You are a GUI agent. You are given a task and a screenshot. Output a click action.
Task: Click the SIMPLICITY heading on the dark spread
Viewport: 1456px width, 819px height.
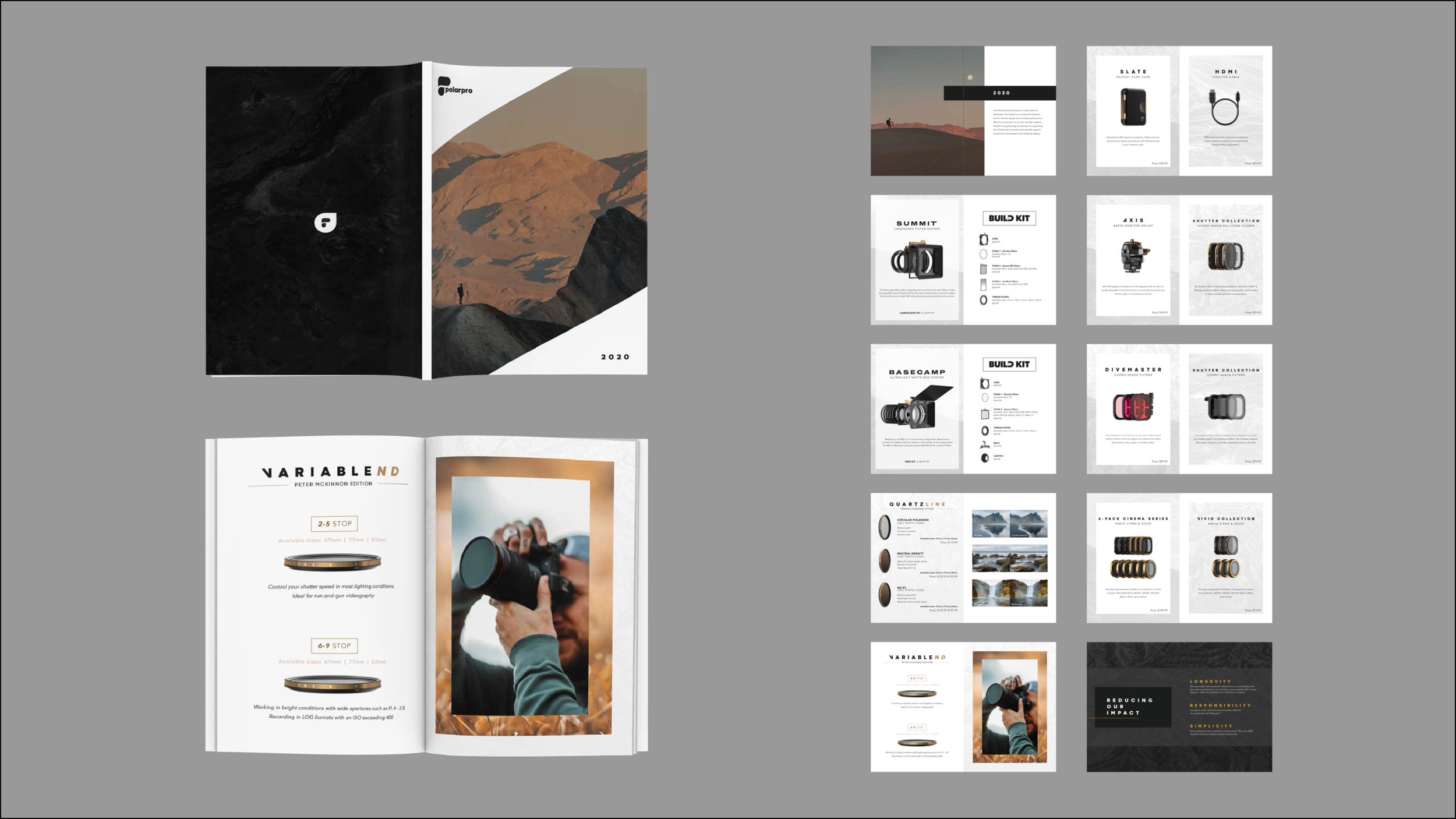click(1211, 726)
